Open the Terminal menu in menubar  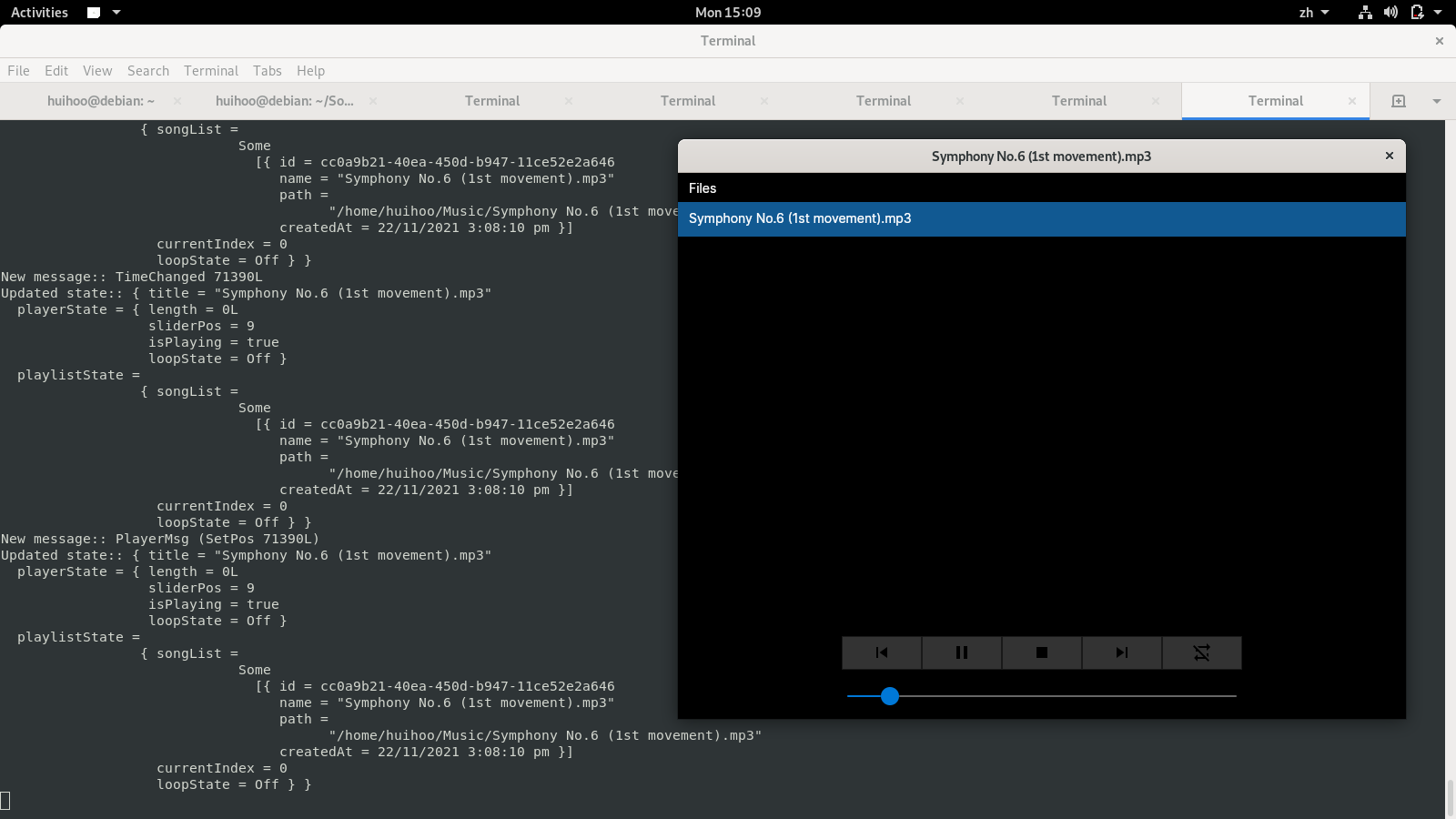[210, 71]
